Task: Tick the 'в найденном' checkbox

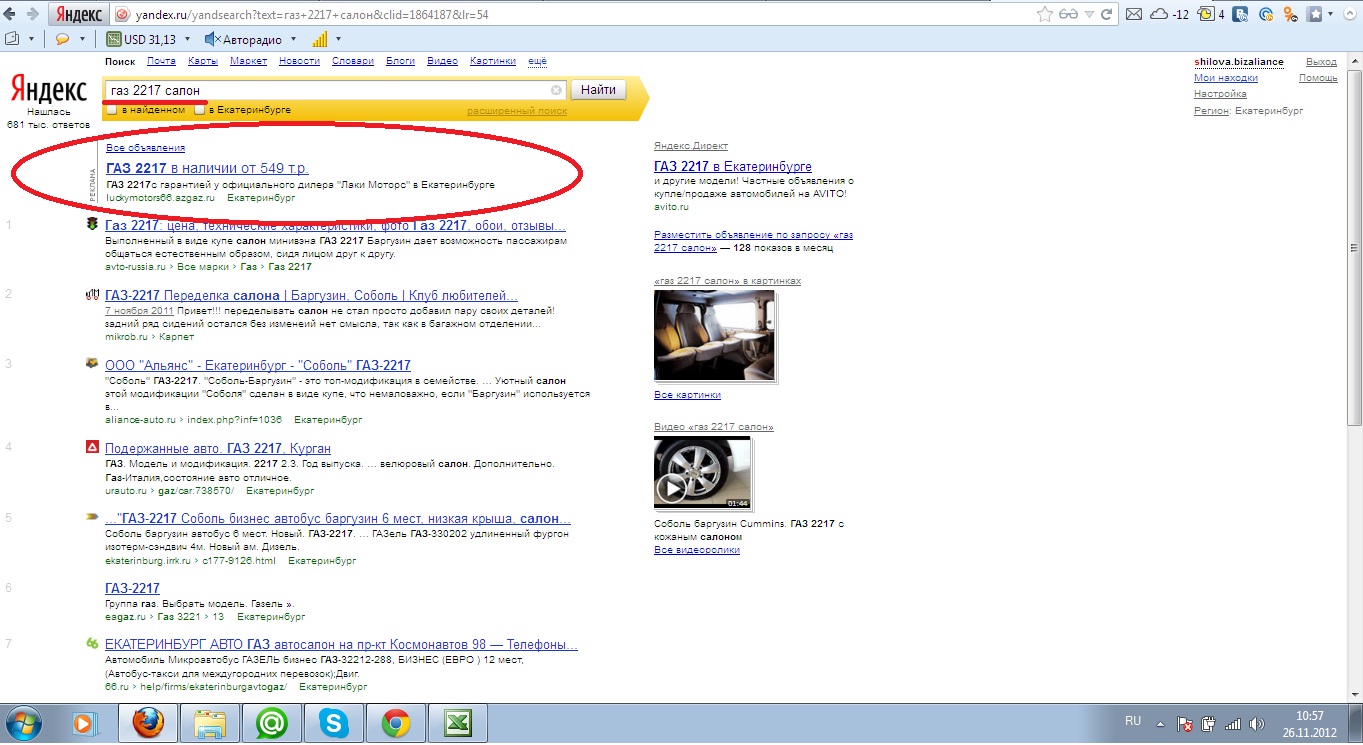Action: click(x=113, y=109)
